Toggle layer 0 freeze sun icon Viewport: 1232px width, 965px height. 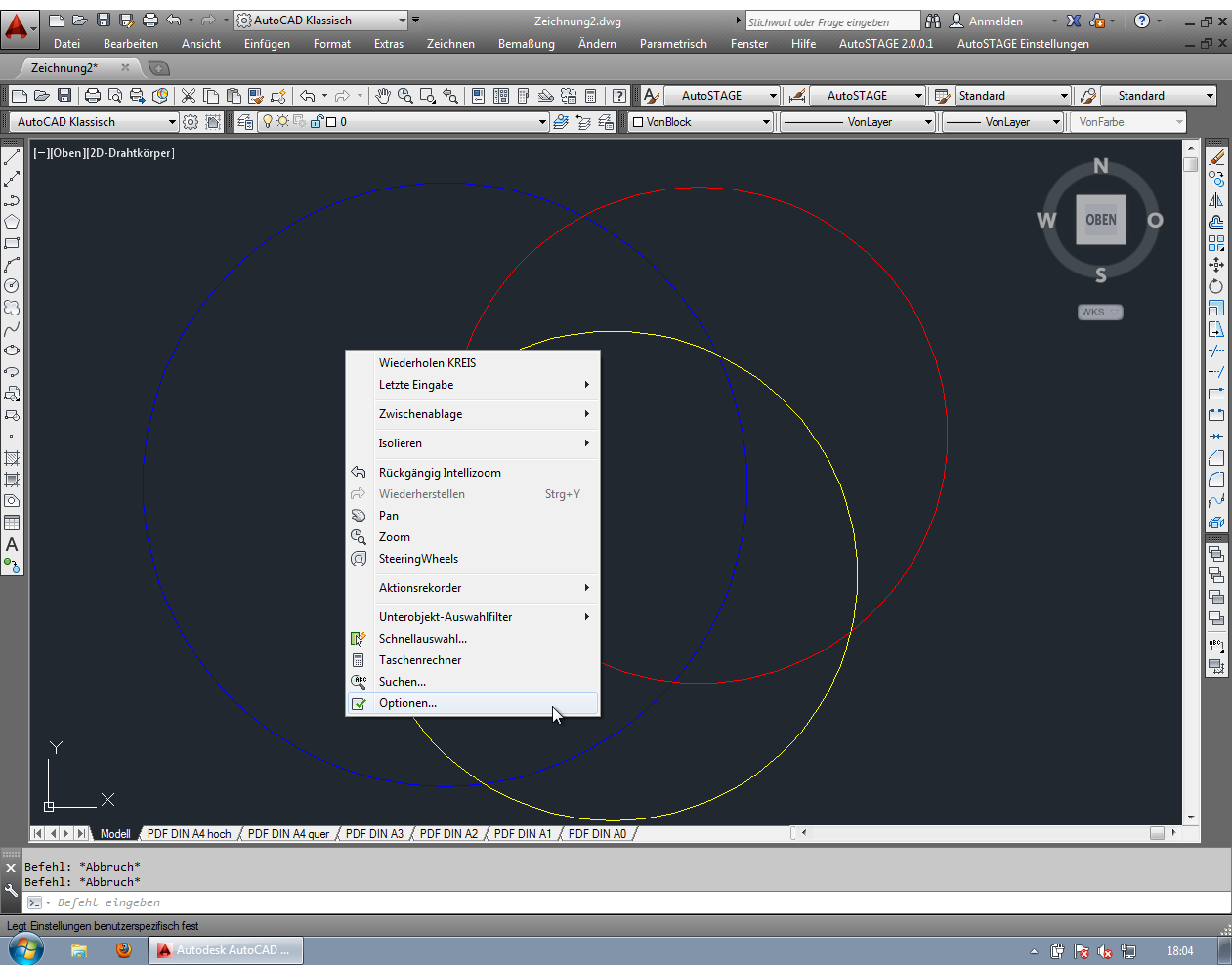click(x=282, y=122)
